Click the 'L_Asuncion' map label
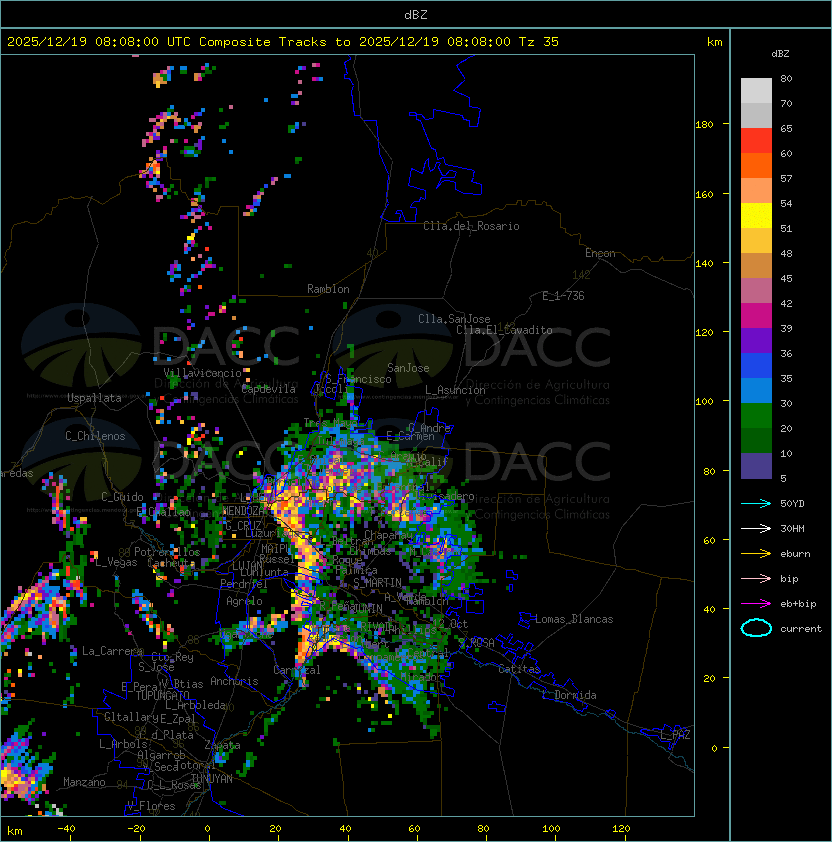Image resolution: width=832 pixels, height=842 pixels. [455, 390]
